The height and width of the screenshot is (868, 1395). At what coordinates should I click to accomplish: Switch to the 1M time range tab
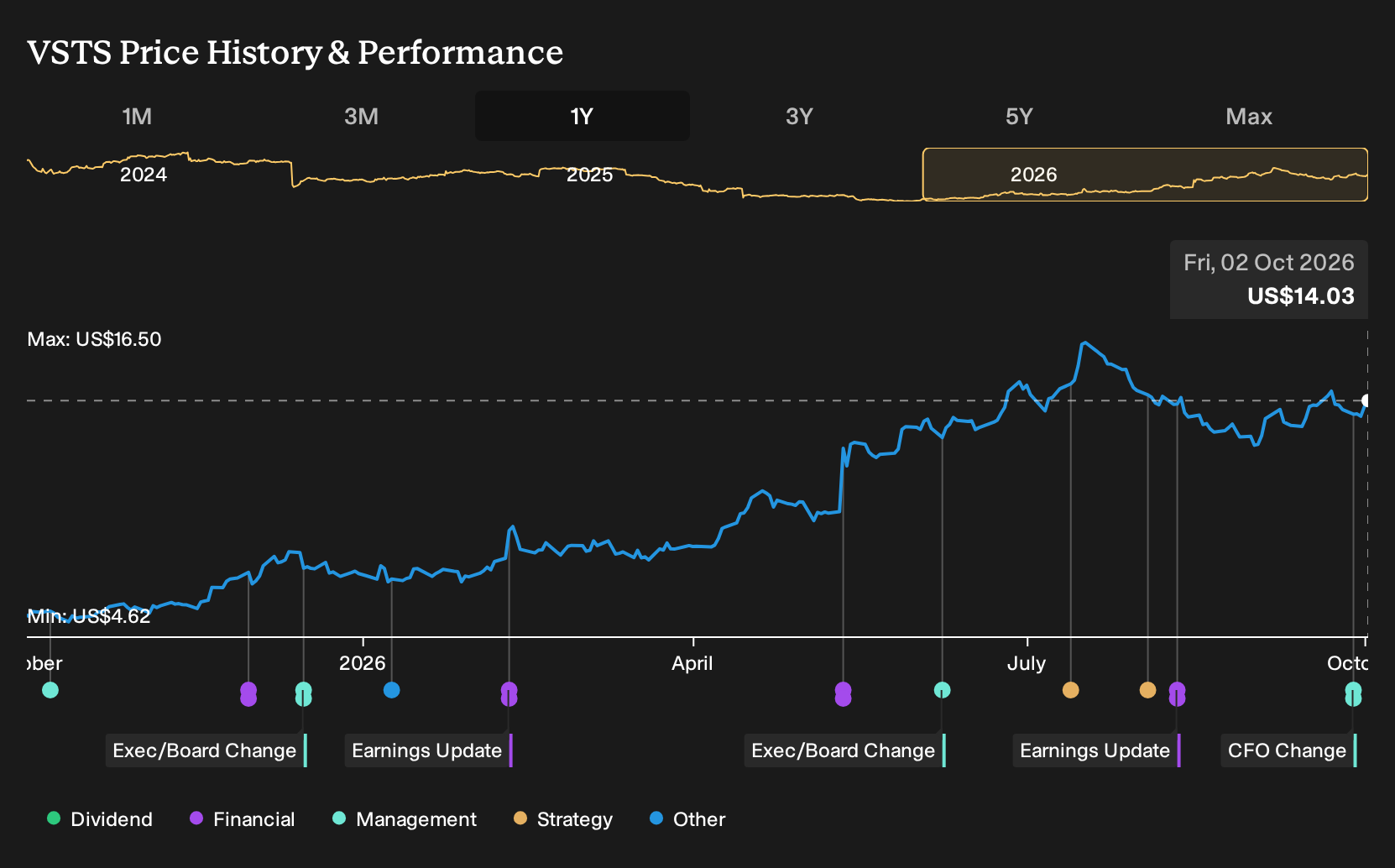pyautogui.click(x=137, y=116)
